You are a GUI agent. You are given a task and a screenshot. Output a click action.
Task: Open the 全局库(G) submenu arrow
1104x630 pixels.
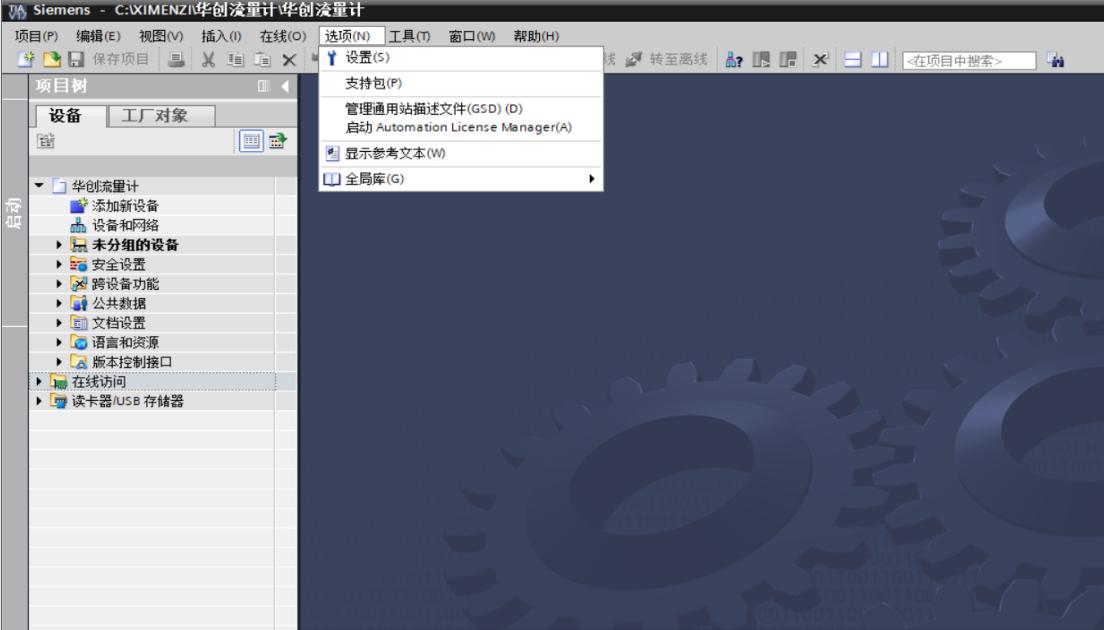pos(591,179)
